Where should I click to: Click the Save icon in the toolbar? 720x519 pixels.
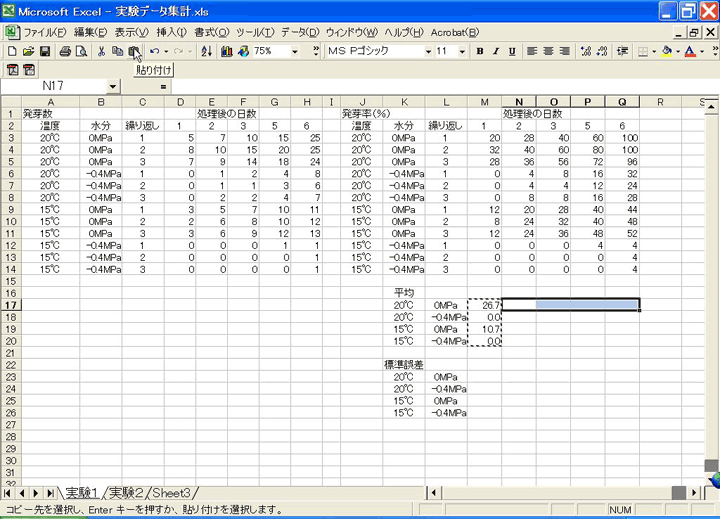click(45, 51)
